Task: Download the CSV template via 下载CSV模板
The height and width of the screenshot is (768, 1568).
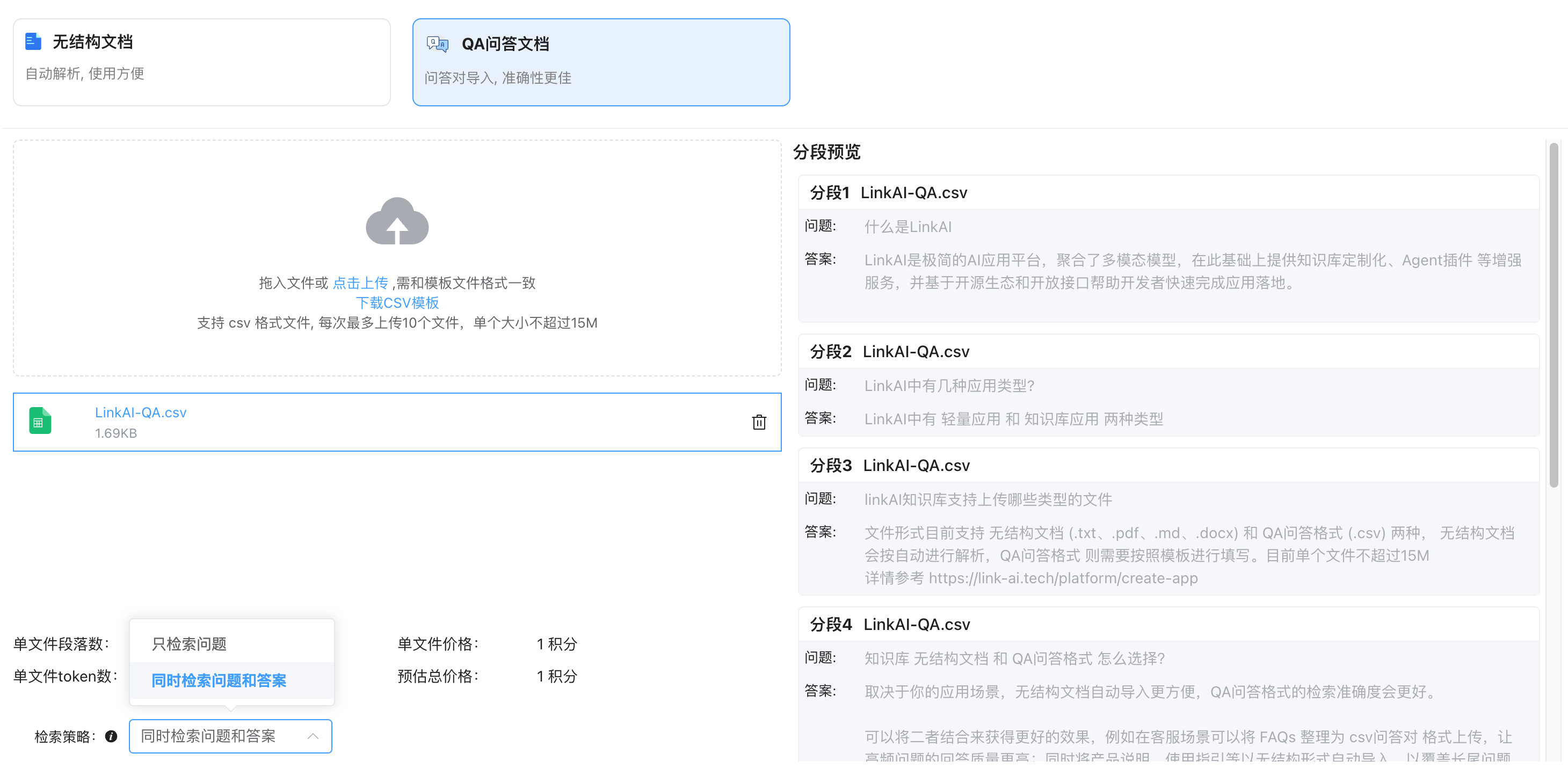Action: [x=397, y=302]
